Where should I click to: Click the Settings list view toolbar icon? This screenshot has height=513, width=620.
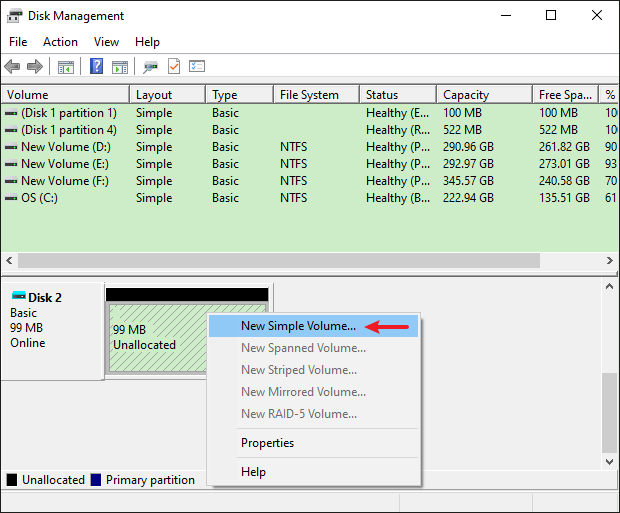[x=197, y=66]
